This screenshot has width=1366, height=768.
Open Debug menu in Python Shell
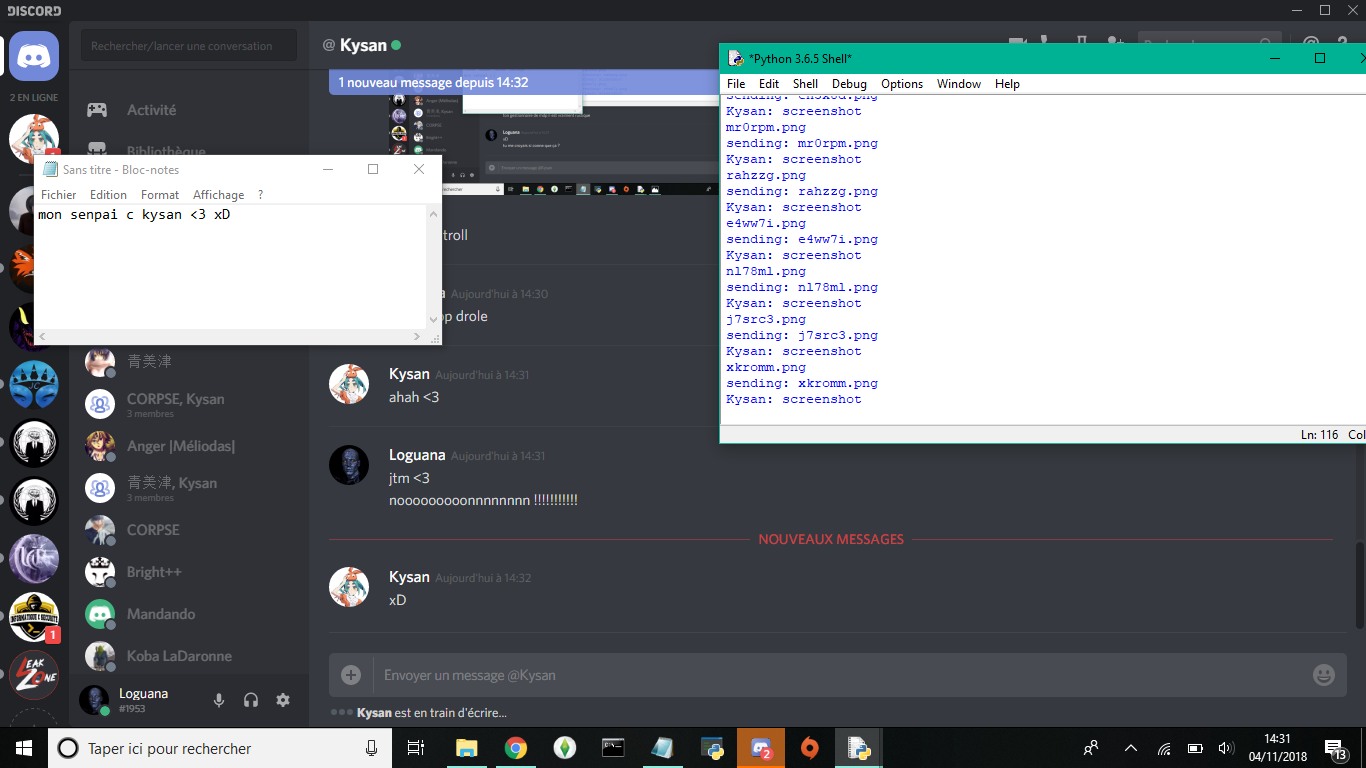click(849, 84)
